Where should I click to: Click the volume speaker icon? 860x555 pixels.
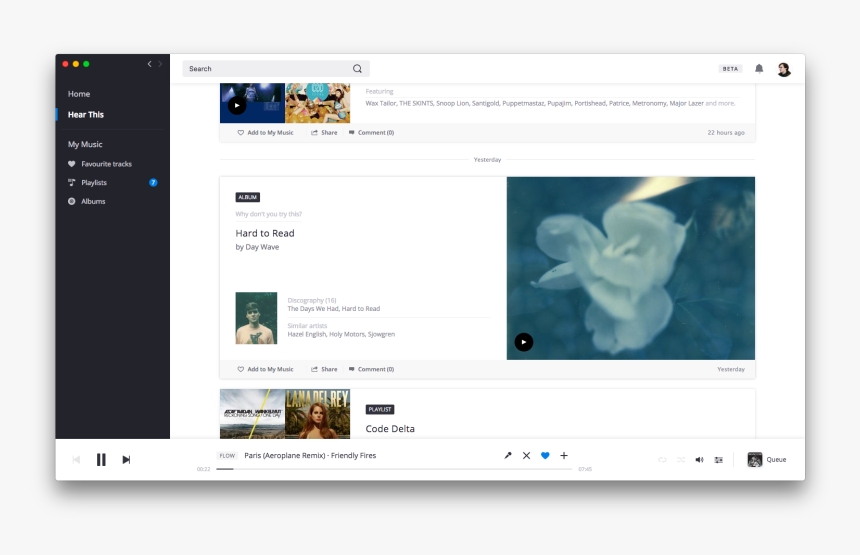(699, 460)
